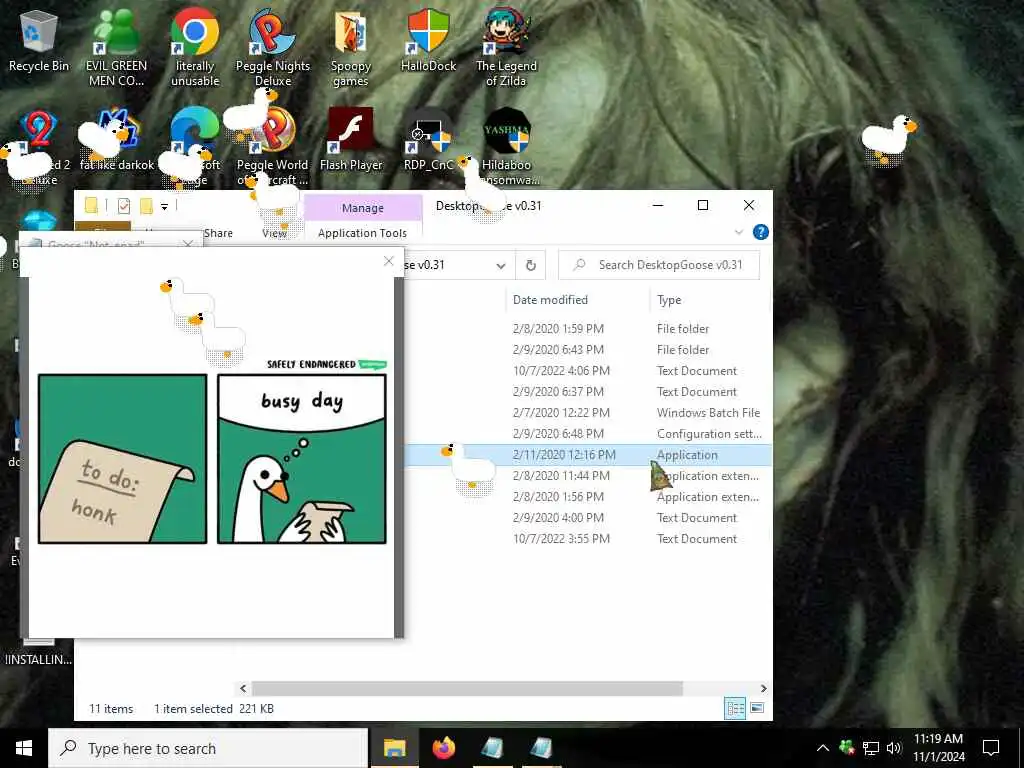Select the row dated 10/7/2022 3:55 PM
The width and height of the screenshot is (1024, 768).
click(x=587, y=538)
